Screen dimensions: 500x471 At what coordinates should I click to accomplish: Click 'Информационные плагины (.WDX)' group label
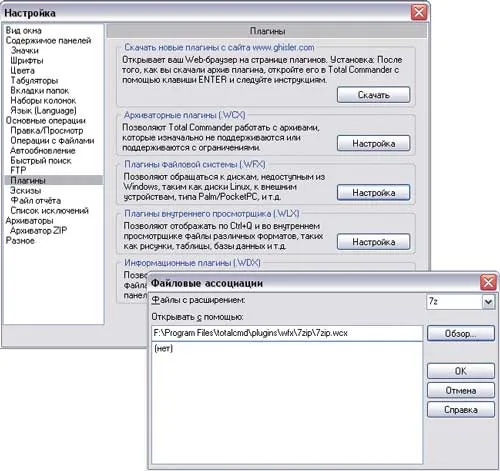(x=192, y=263)
